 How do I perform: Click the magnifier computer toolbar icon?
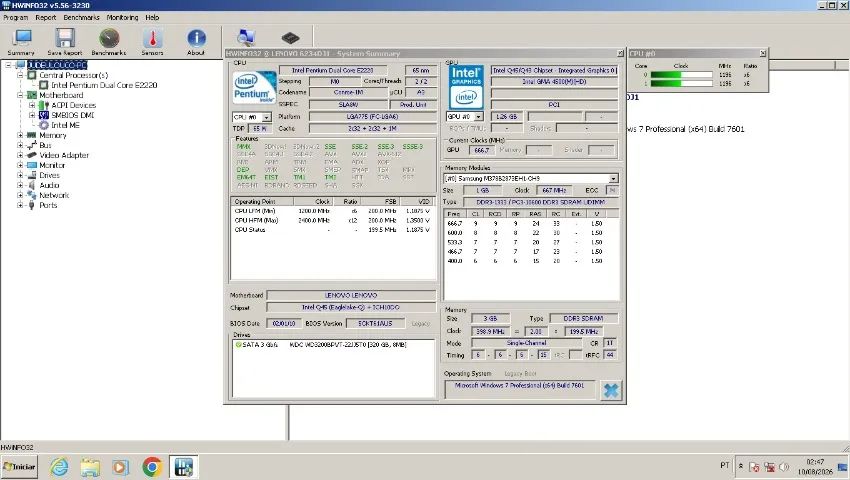tap(246, 37)
